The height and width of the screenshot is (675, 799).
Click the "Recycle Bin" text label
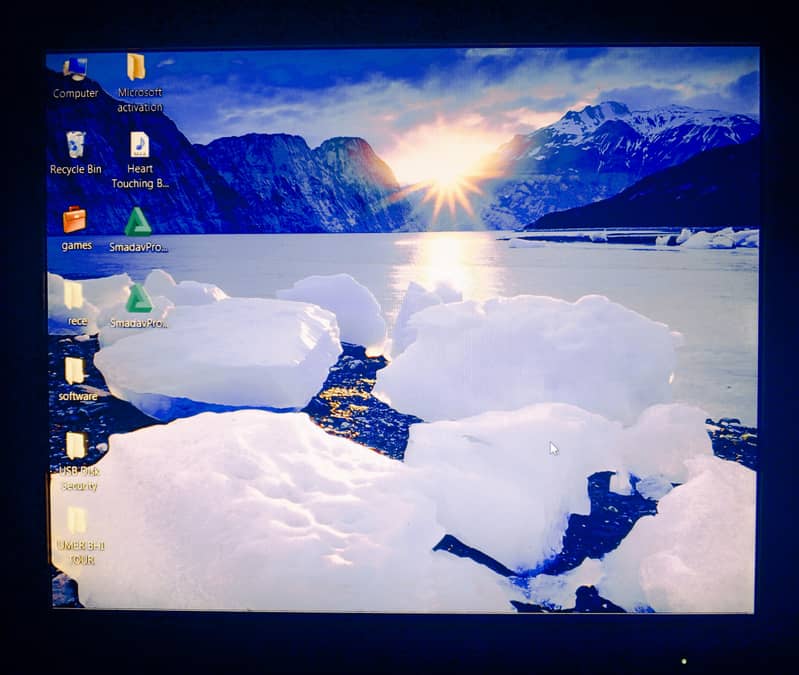tap(76, 170)
